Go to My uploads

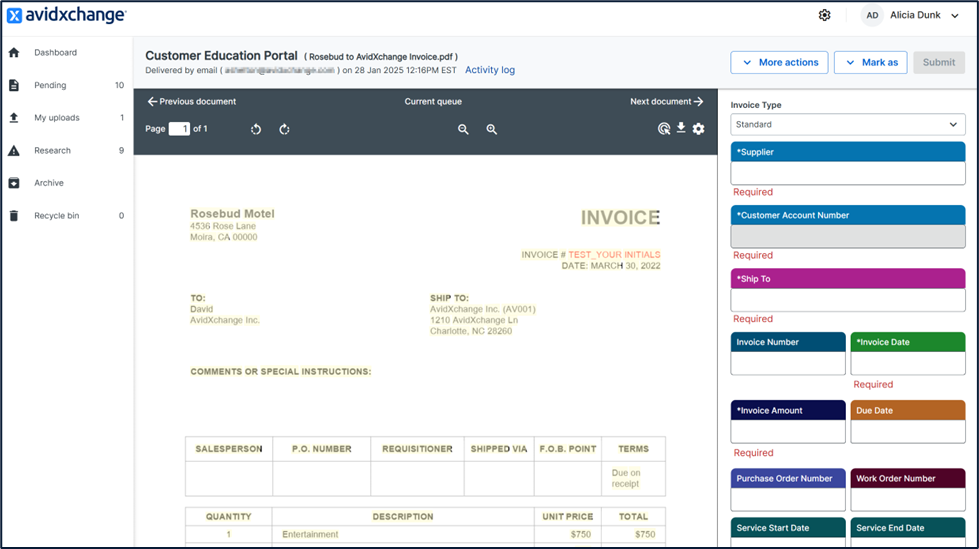tap(57, 117)
